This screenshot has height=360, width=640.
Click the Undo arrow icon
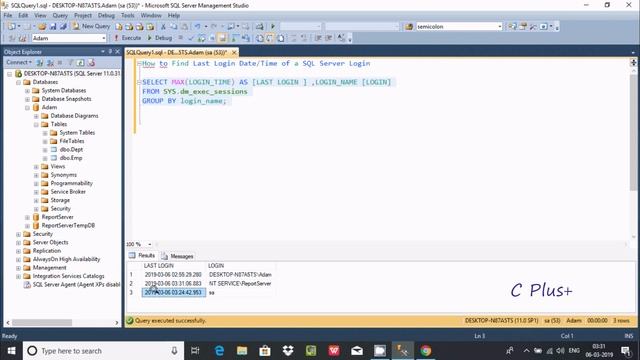(x=197, y=26)
